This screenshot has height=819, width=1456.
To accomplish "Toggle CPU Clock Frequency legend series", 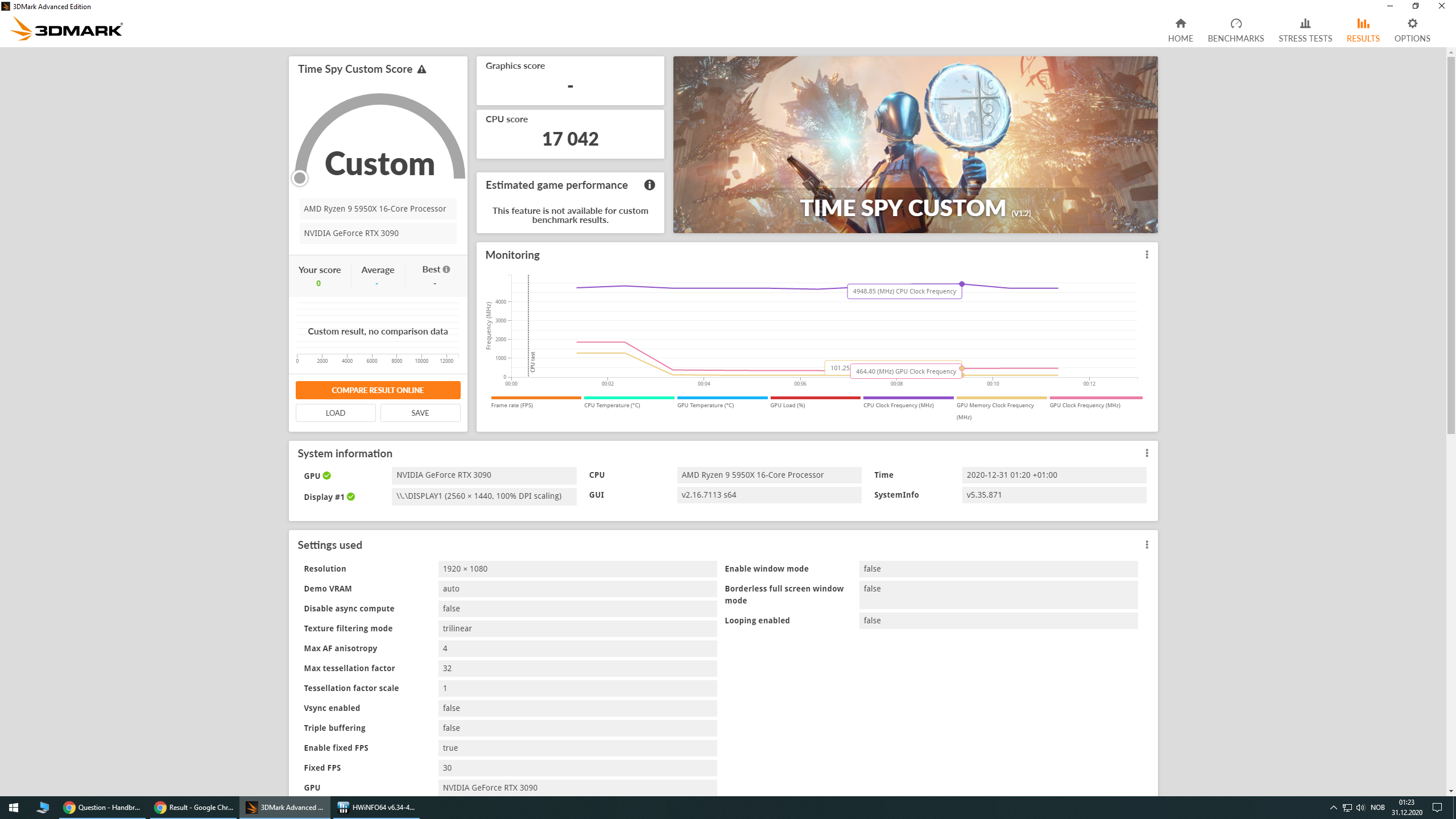I will (908, 403).
